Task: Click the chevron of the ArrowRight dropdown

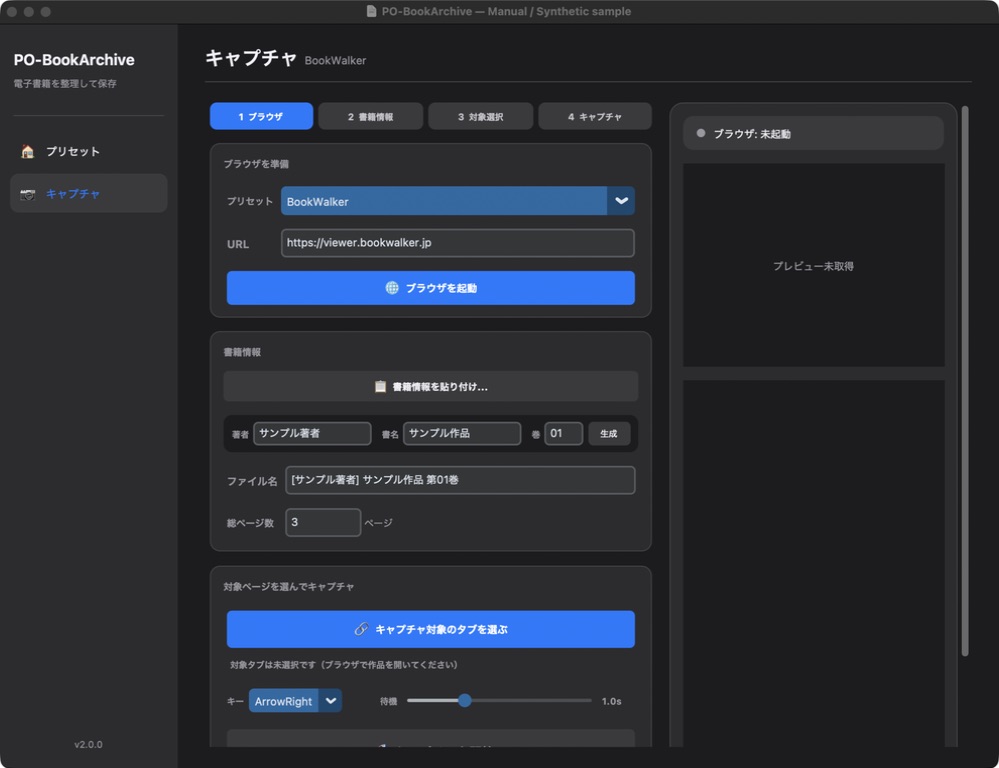Action: (331, 701)
